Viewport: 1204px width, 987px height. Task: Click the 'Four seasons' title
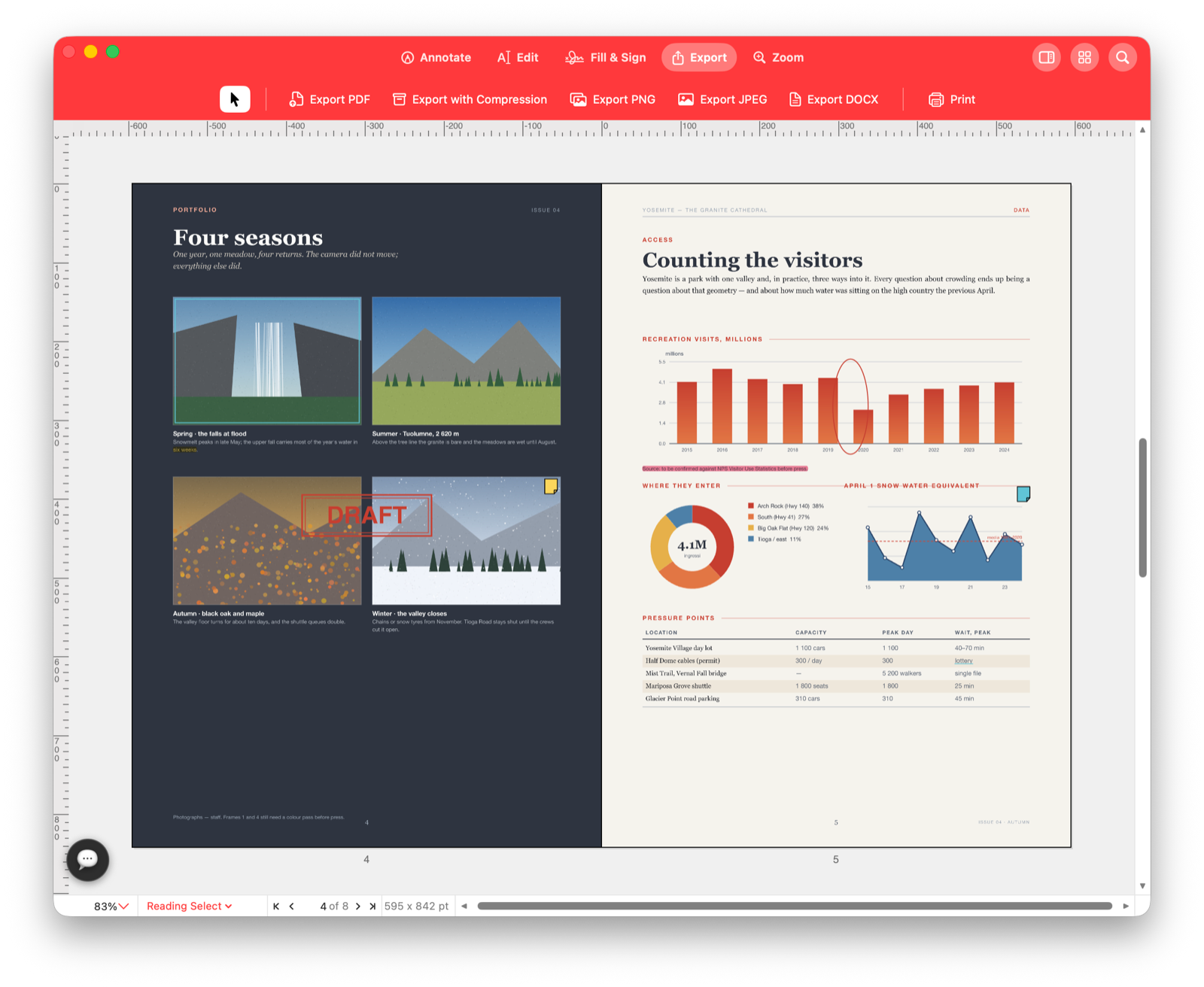point(248,238)
